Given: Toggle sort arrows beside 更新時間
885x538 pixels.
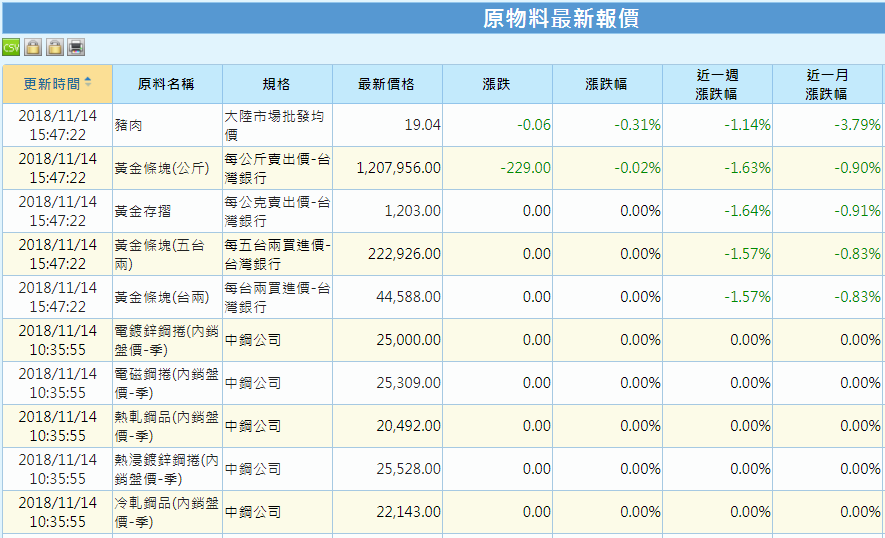Looking at the screenshot, I should click(x=88, y=83).
